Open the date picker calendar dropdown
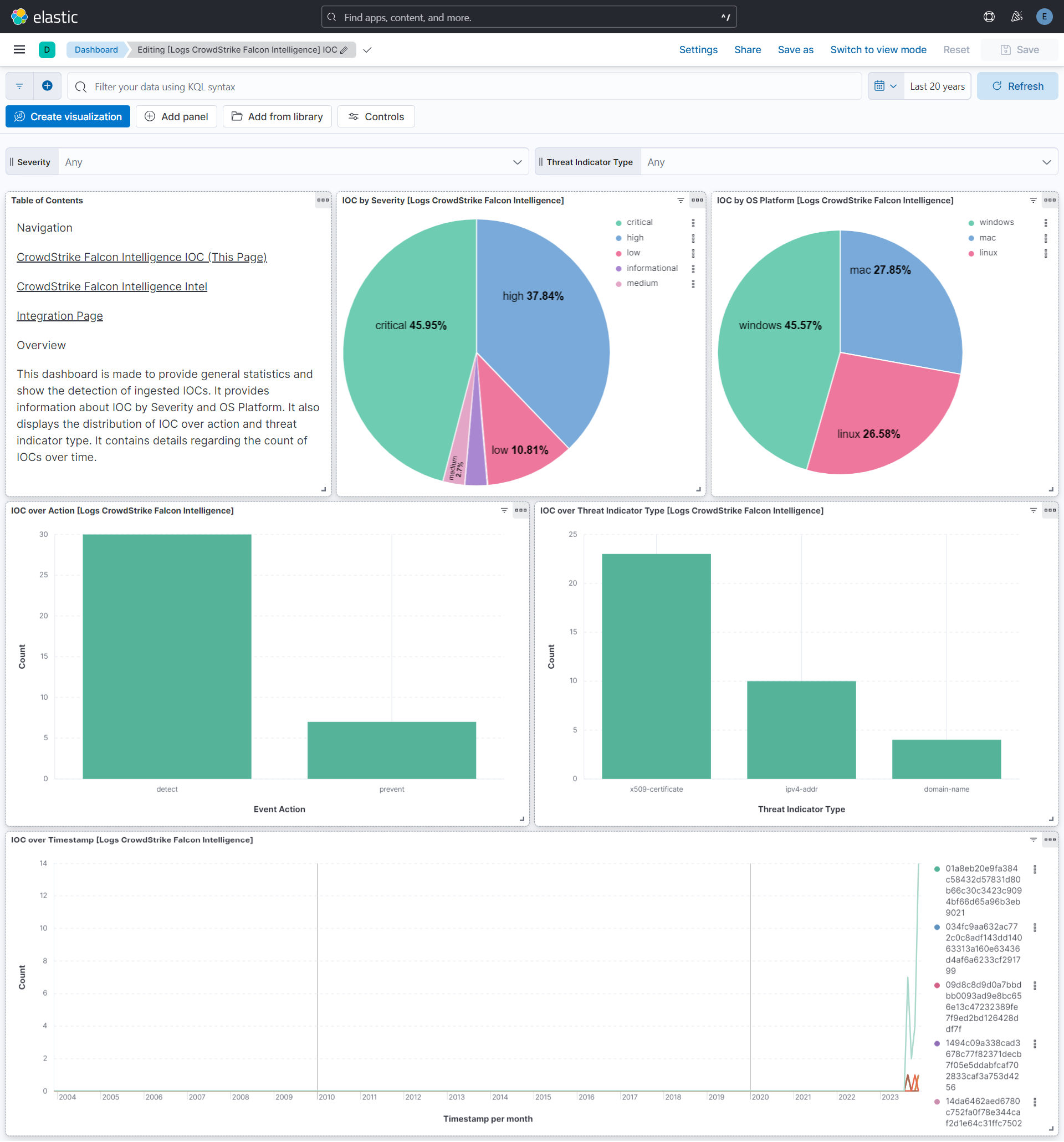Image resolution: width=1064 pixels, height=1142 pixels. coord(886,85)
